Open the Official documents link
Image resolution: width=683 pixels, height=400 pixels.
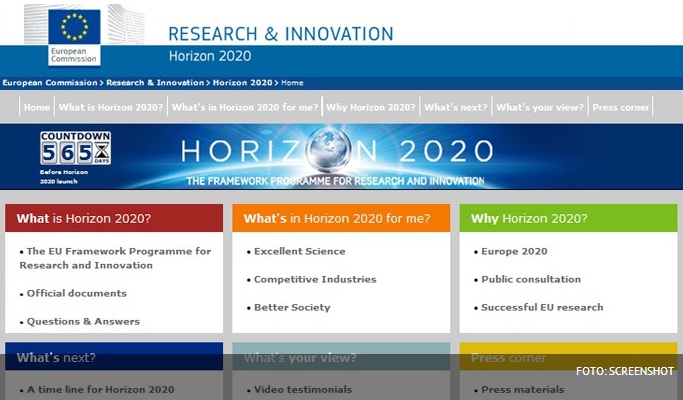[x=76, y=293]
